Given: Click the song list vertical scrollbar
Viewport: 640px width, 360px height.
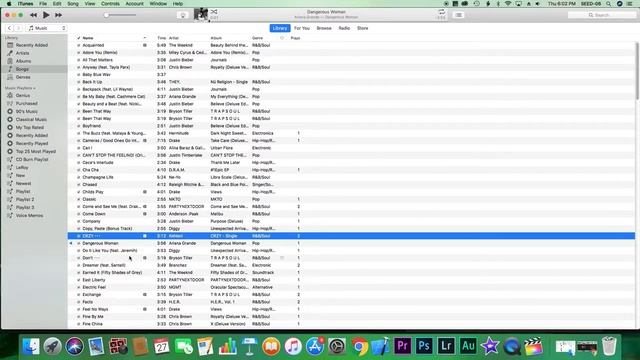Looking at the screenshot, I should (637, 71).
